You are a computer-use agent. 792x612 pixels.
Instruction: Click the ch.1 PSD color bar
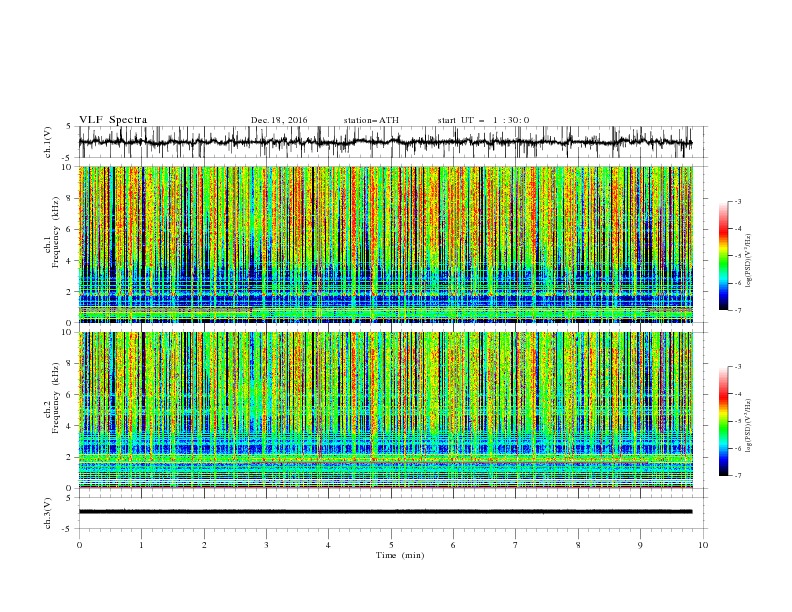[x=724, y=256]
